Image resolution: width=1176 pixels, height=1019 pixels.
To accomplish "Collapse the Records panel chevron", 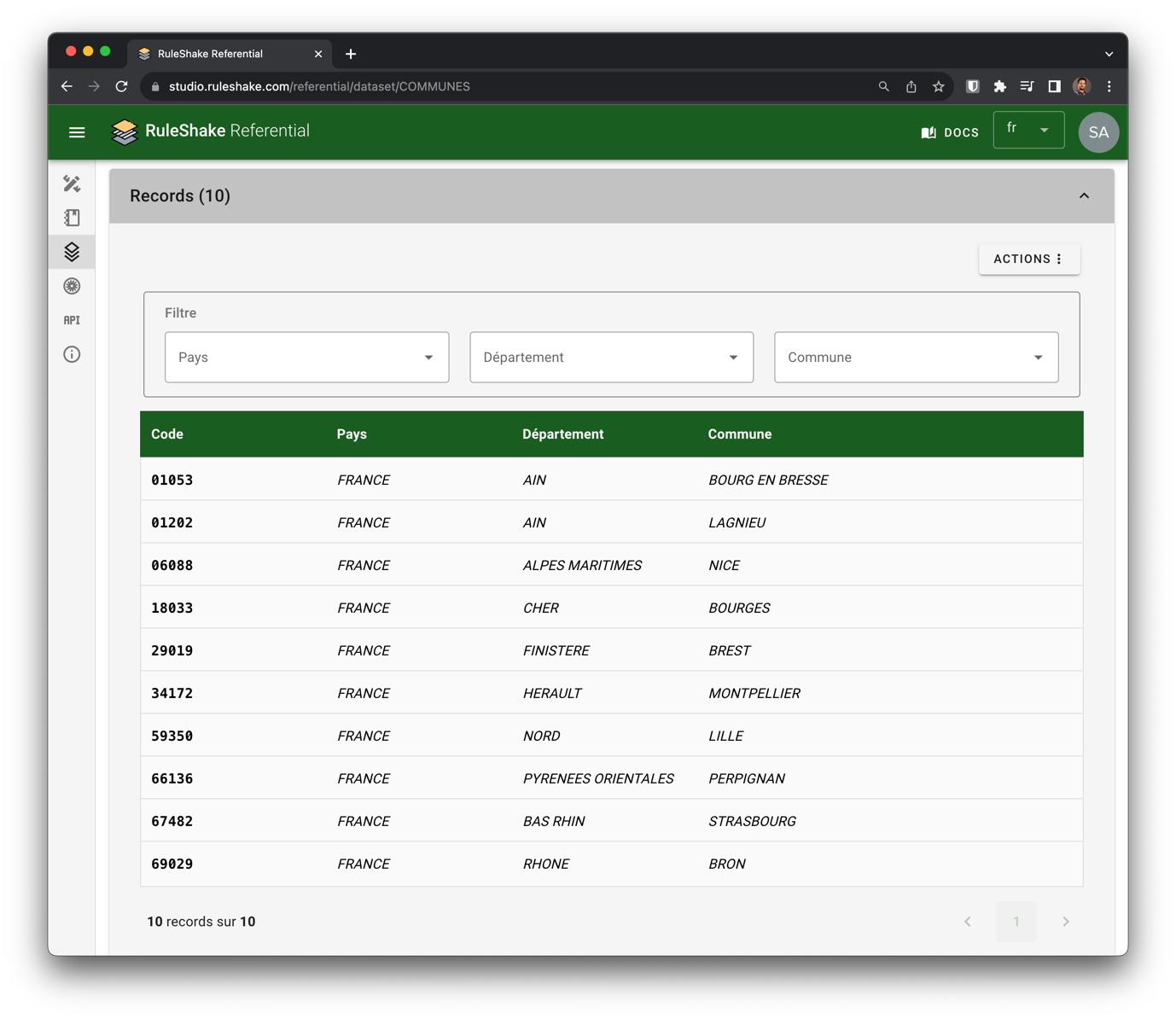I will (1084, 196).
